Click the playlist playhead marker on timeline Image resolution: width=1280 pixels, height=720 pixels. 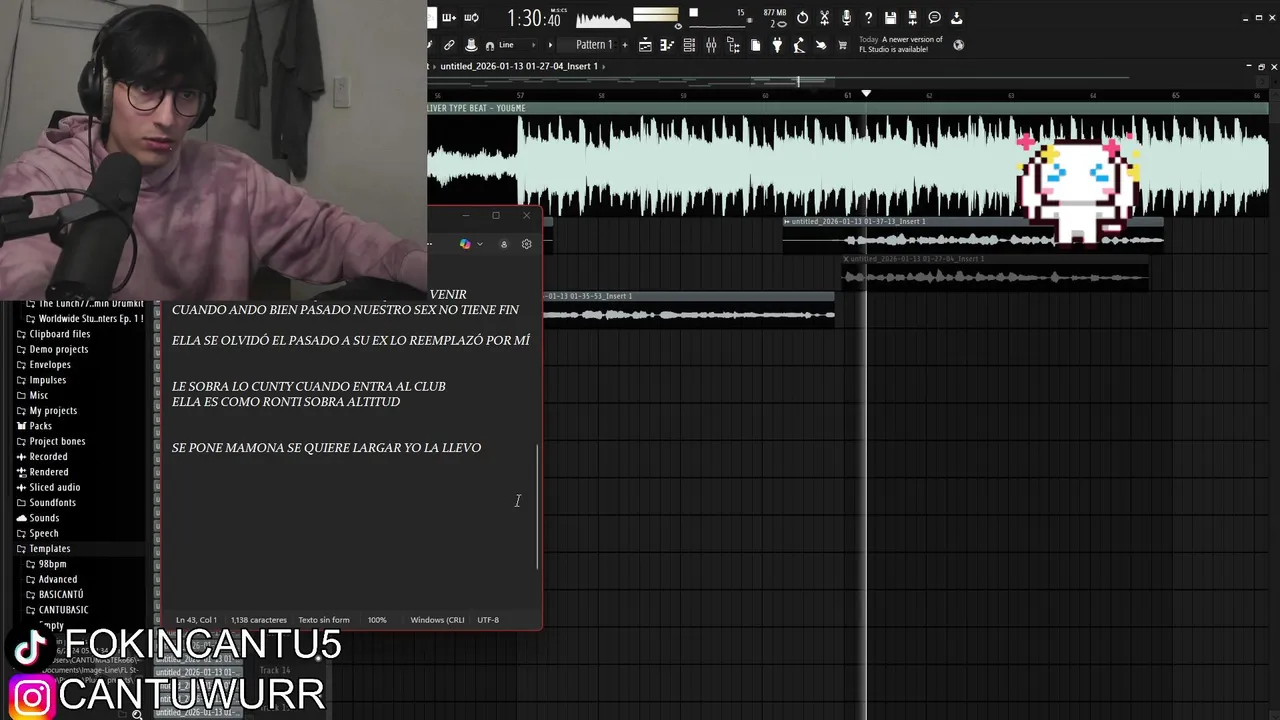tap(866, 93)
